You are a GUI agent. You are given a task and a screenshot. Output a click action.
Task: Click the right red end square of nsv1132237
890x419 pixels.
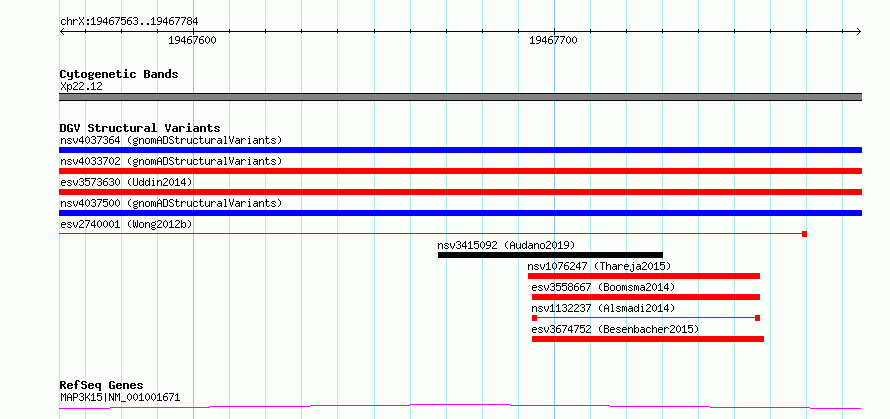pos(757,318)
